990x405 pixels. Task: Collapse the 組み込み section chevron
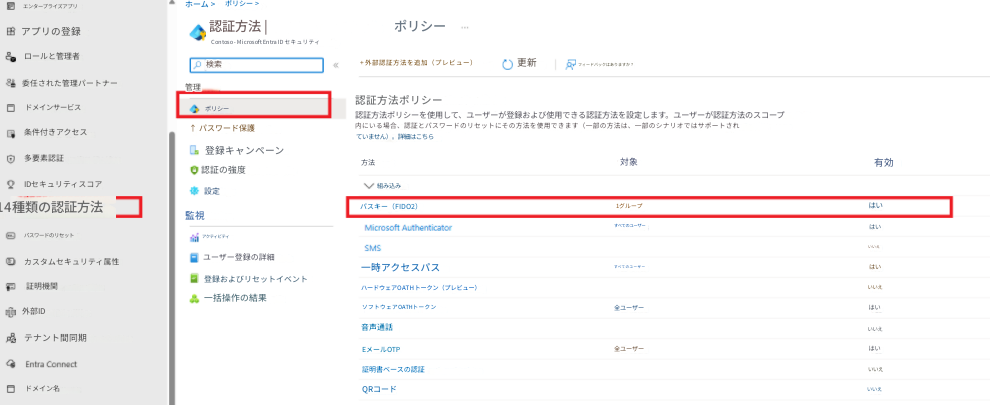click(x=369, y=186)
